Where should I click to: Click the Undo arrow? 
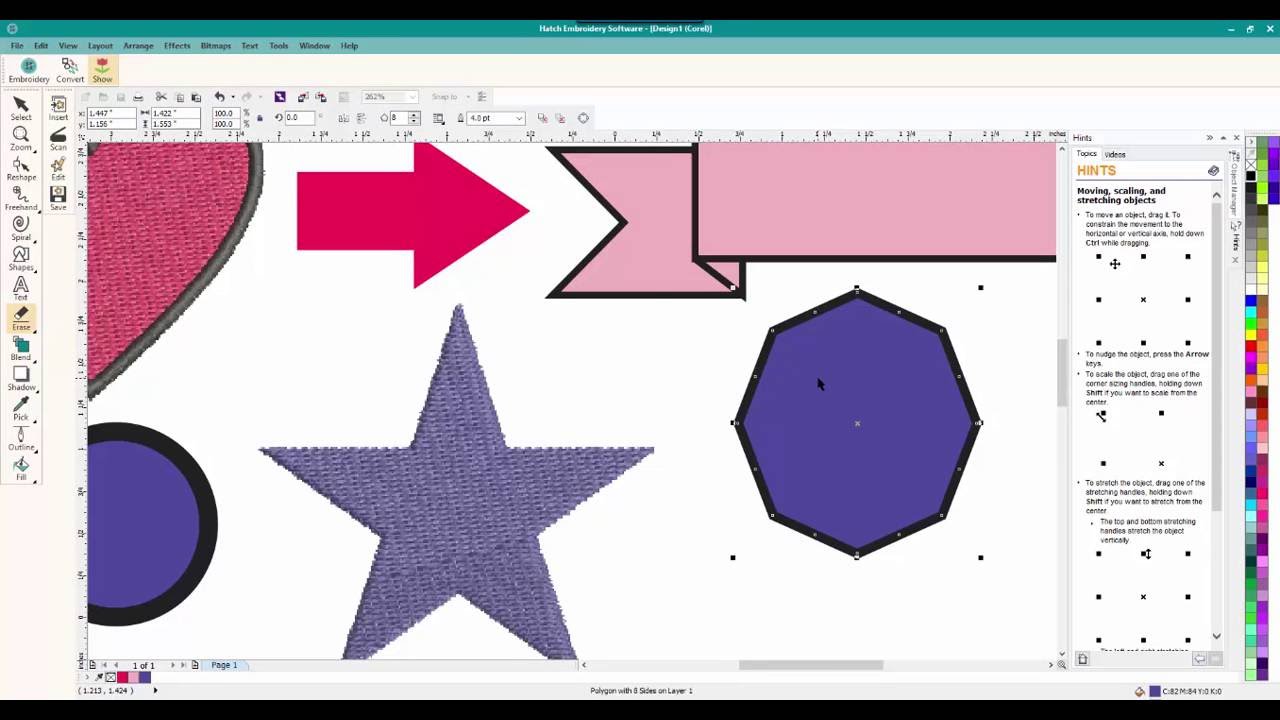[x=219, y=97]
